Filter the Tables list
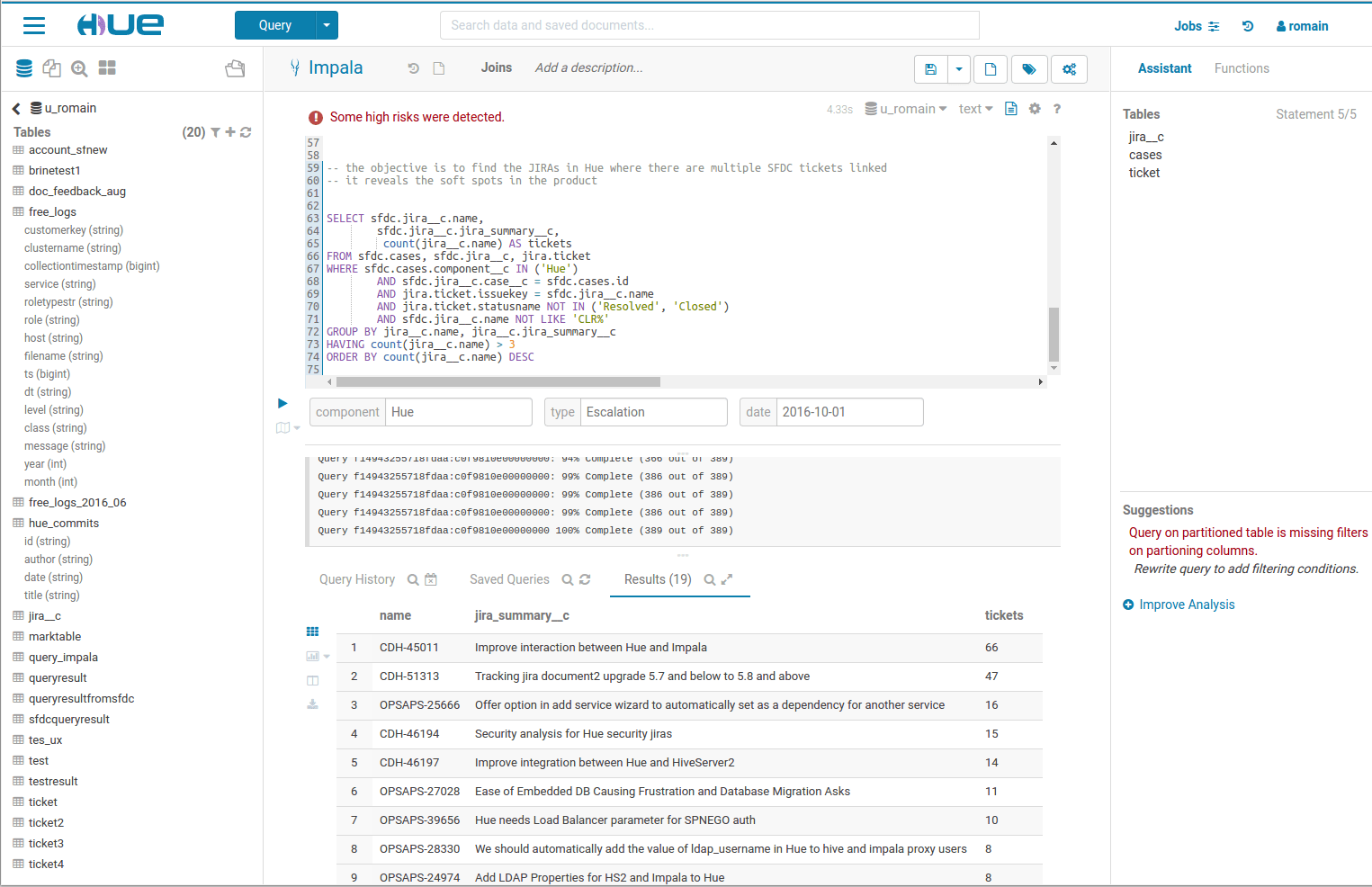The height and width of the screenshot is (887, 1372). (214, 132)
